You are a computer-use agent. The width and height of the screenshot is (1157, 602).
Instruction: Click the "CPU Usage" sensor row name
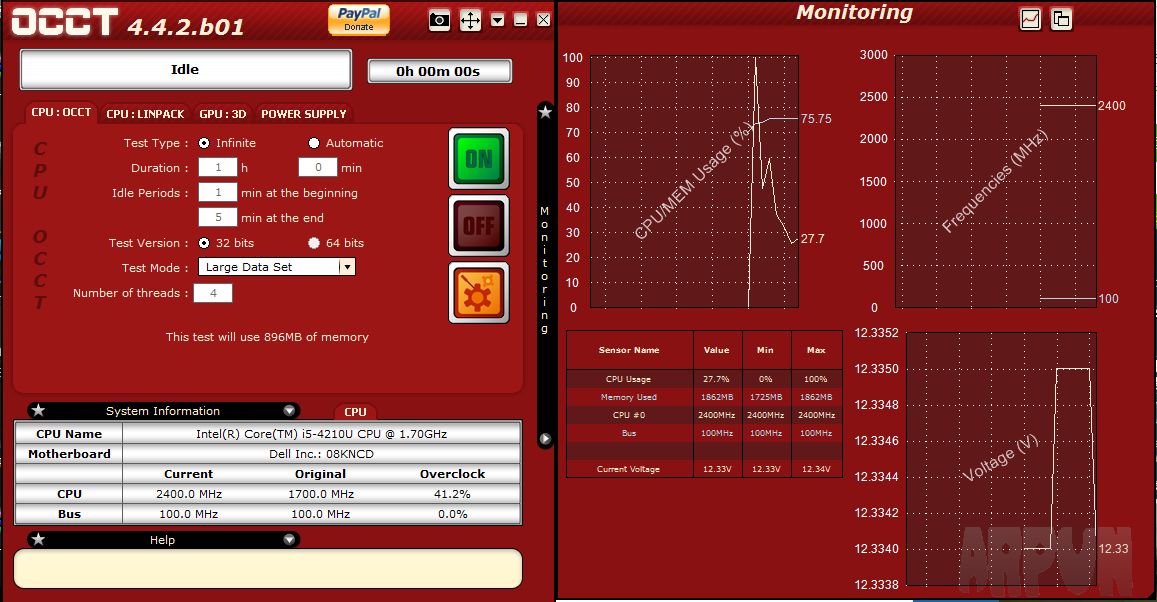(x=629, y=379)
